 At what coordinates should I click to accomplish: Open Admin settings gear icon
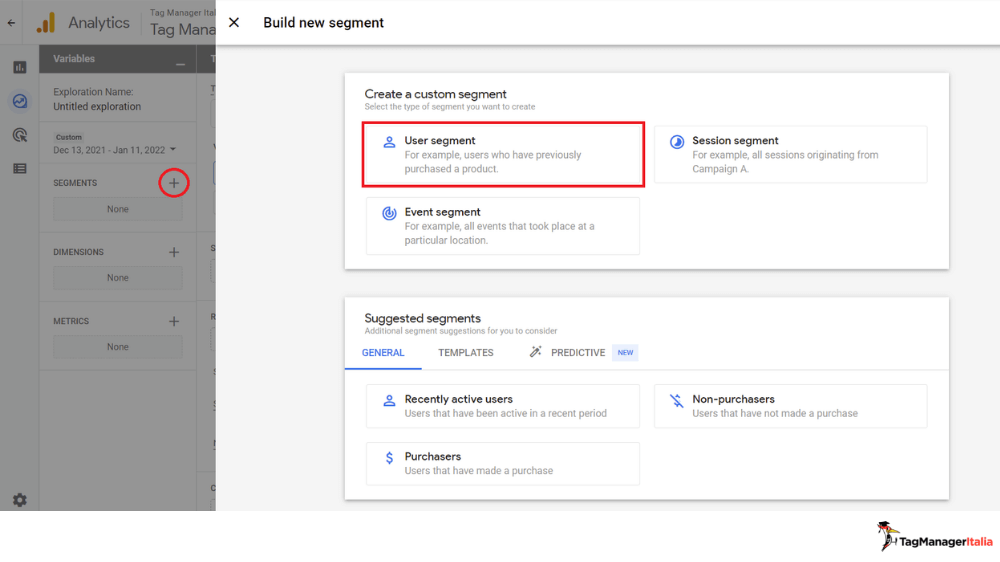point(20,500)
